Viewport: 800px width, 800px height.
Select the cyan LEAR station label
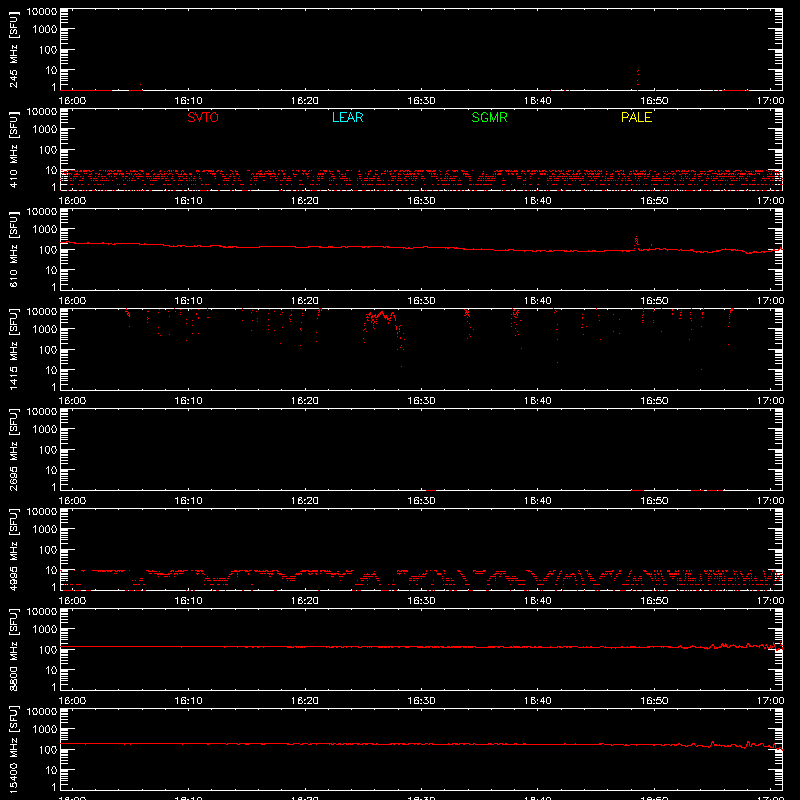click(347, 117)
